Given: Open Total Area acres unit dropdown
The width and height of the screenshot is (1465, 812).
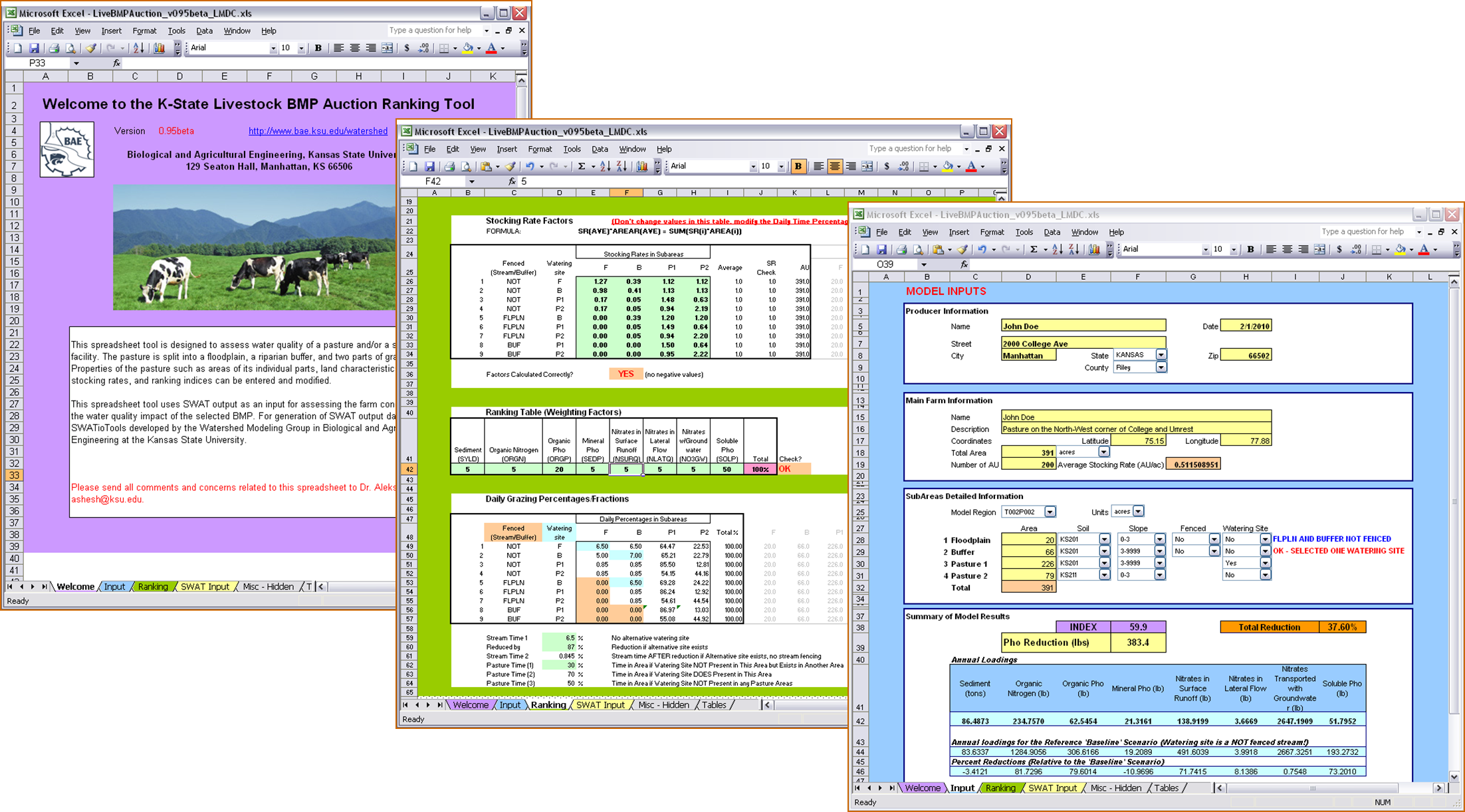Looking at the screenshot, I should click(x=1103, y=453).
